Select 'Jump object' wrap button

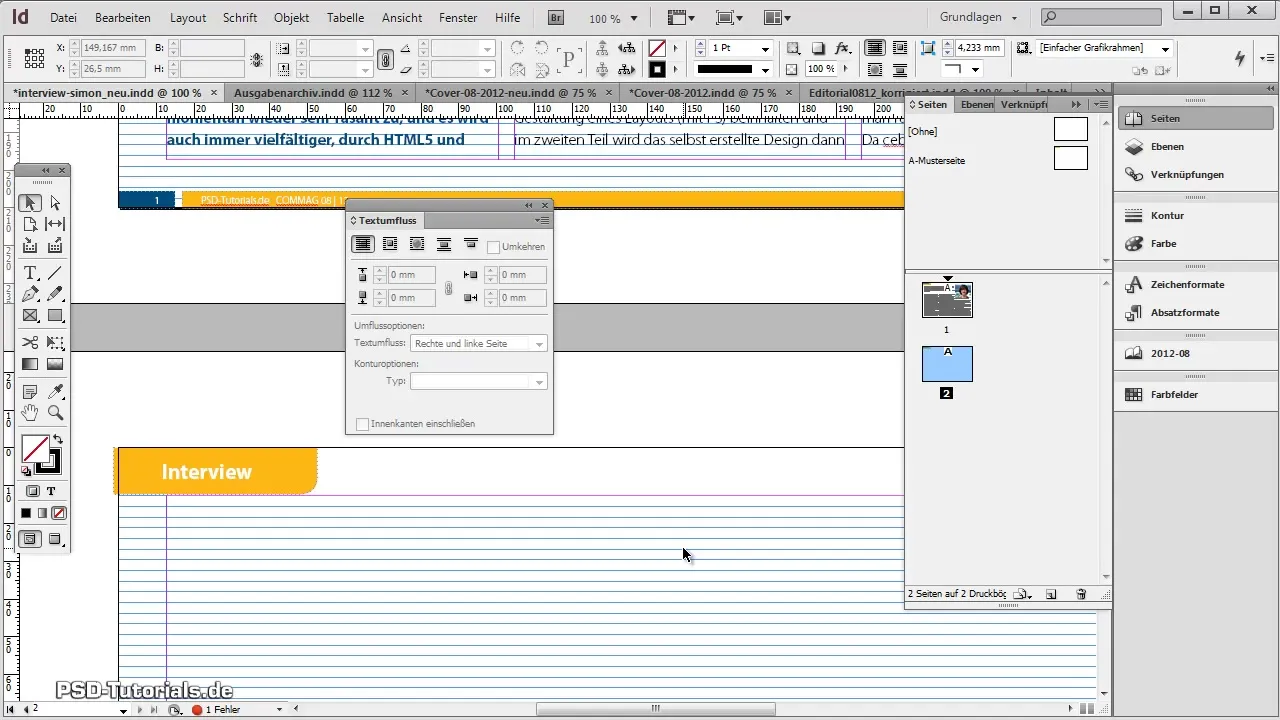coord(444,244)
